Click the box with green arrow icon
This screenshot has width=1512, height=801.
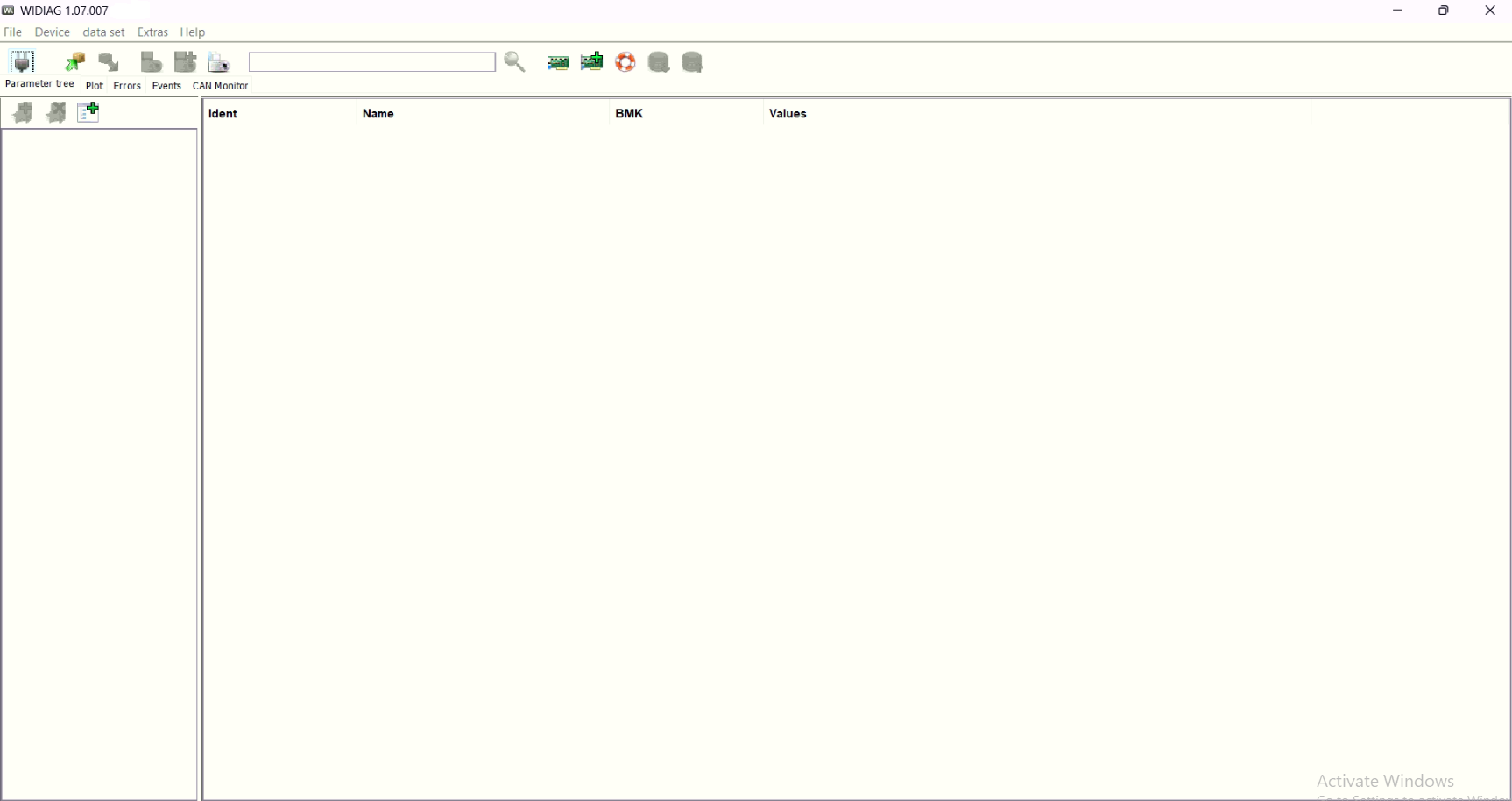coord(75,62)
